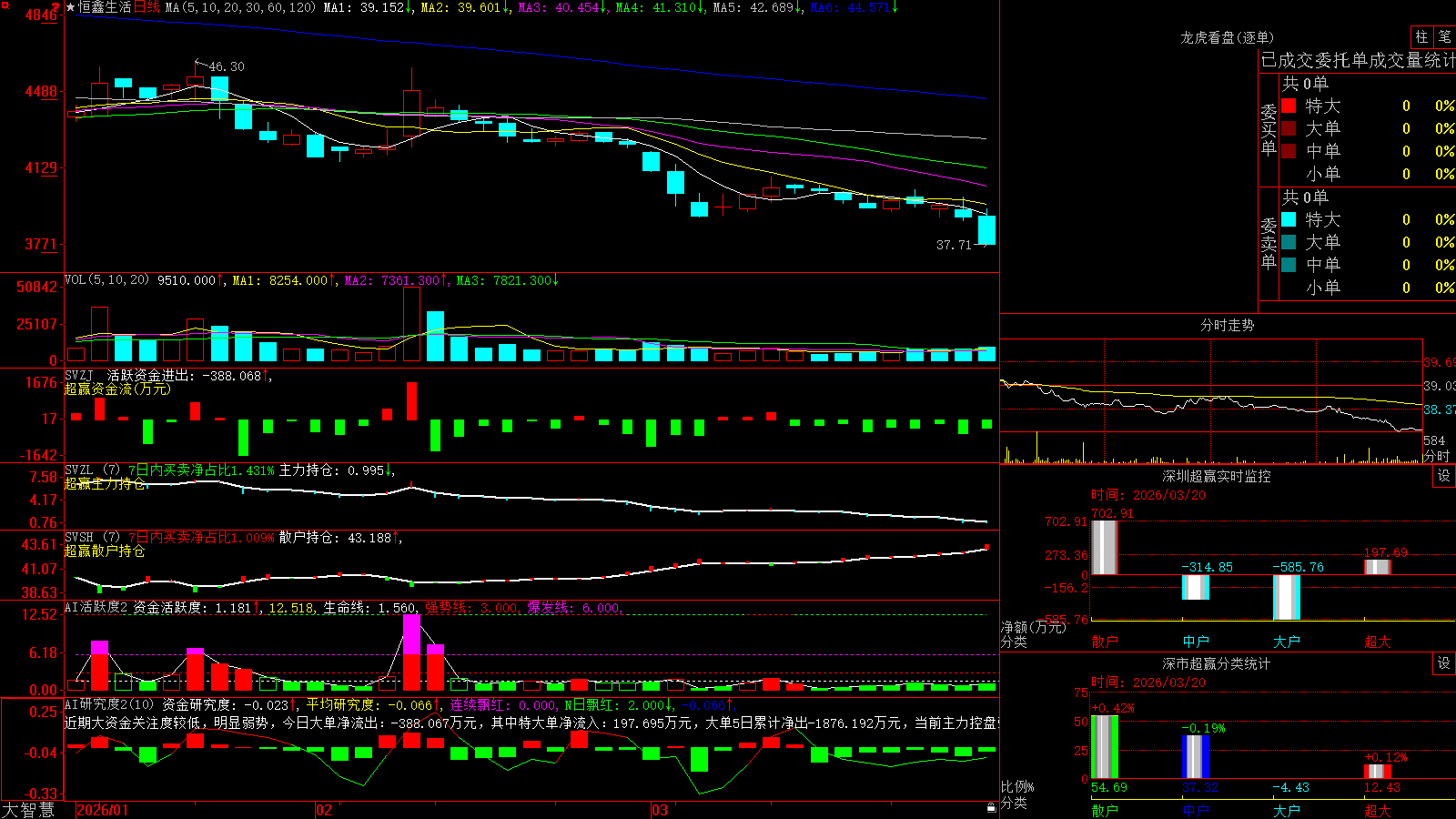1456x819 pixels.
Task: Click 超赢主力持仓 label
Action: coord(105,483)
